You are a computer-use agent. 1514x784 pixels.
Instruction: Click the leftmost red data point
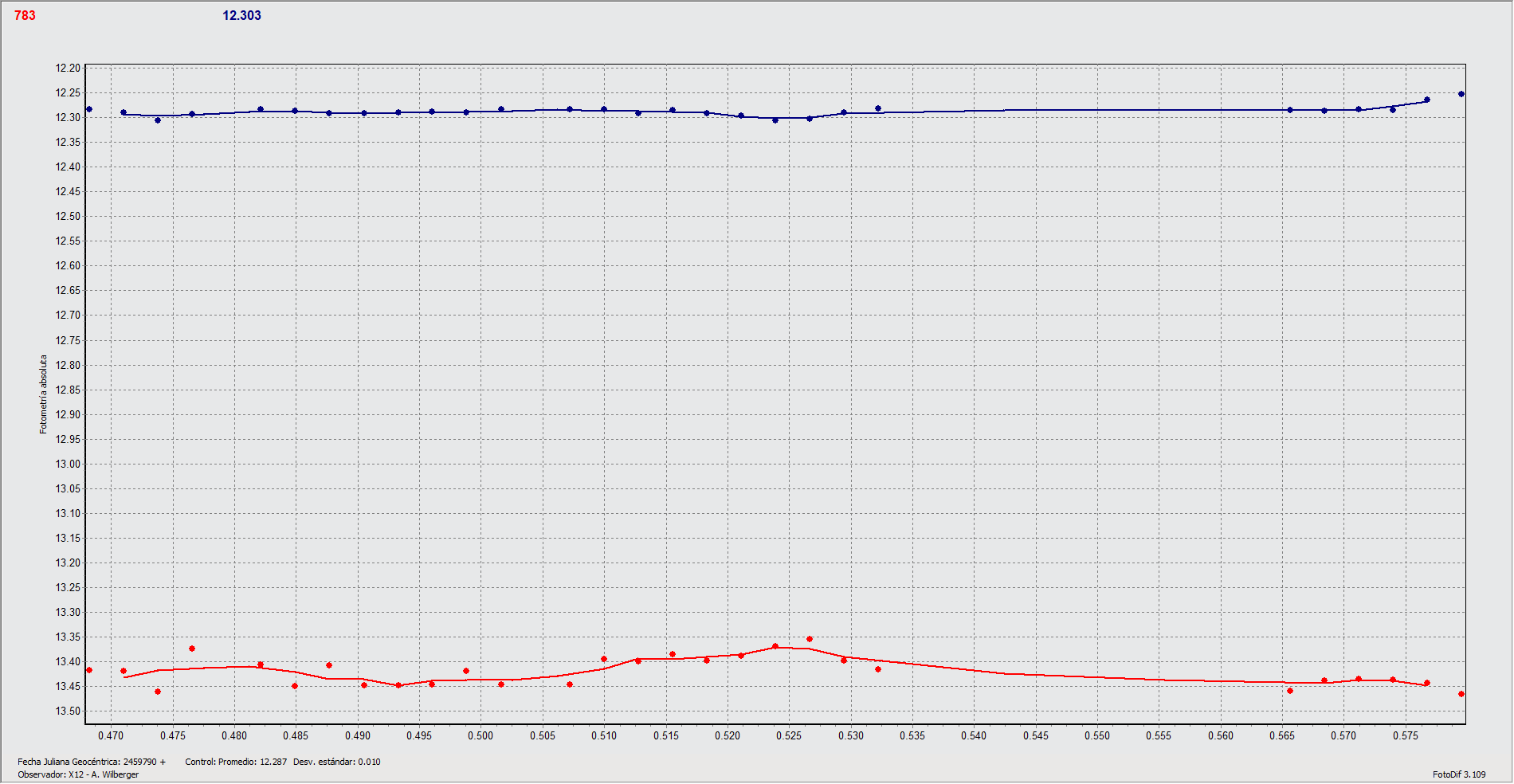coord(89,670)
